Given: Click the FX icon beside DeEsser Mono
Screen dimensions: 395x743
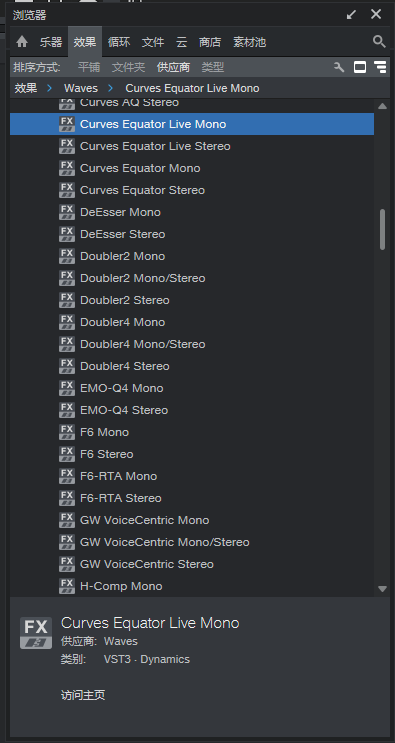Looking at the screenshot, I should pyautogui.click(x=67, y=212).
